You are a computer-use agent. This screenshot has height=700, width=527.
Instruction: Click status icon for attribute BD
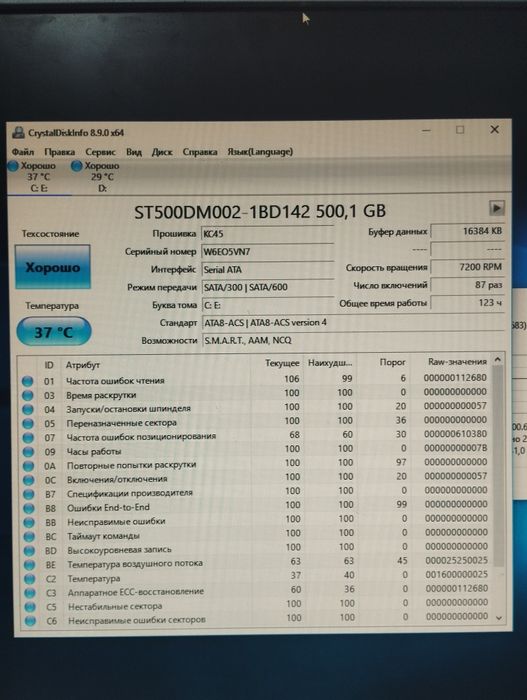29,551
